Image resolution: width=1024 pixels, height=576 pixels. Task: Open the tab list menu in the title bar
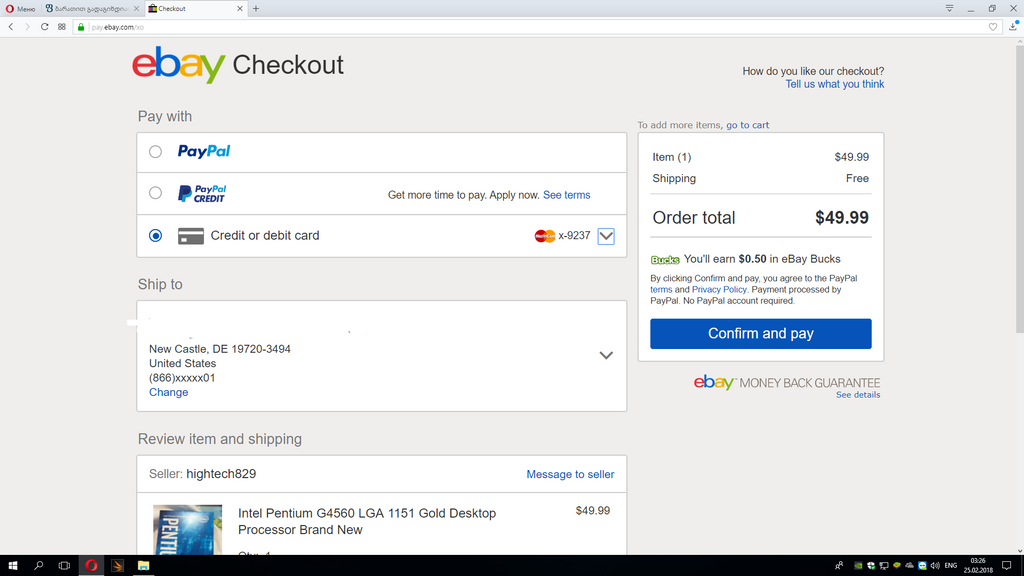click(x=949, y=8)
